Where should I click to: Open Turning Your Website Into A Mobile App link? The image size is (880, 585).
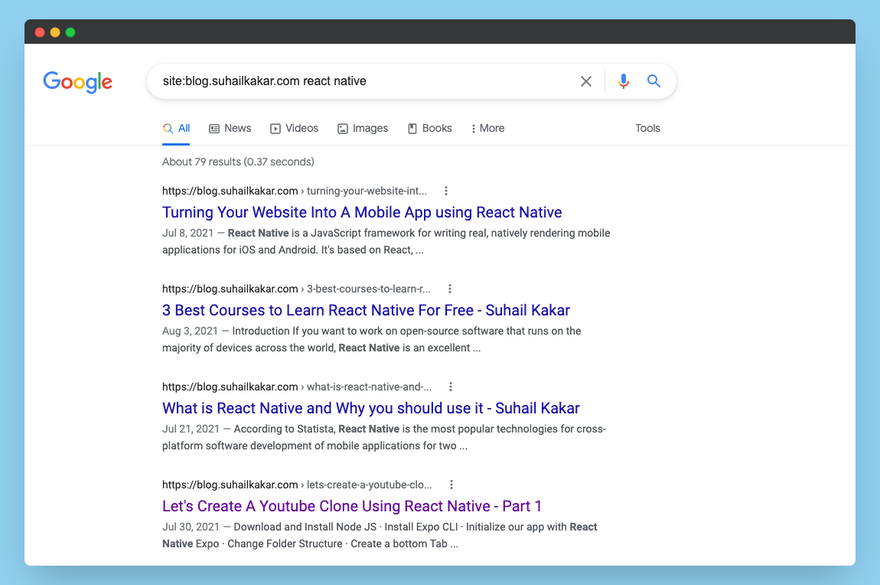pos(362,212)
